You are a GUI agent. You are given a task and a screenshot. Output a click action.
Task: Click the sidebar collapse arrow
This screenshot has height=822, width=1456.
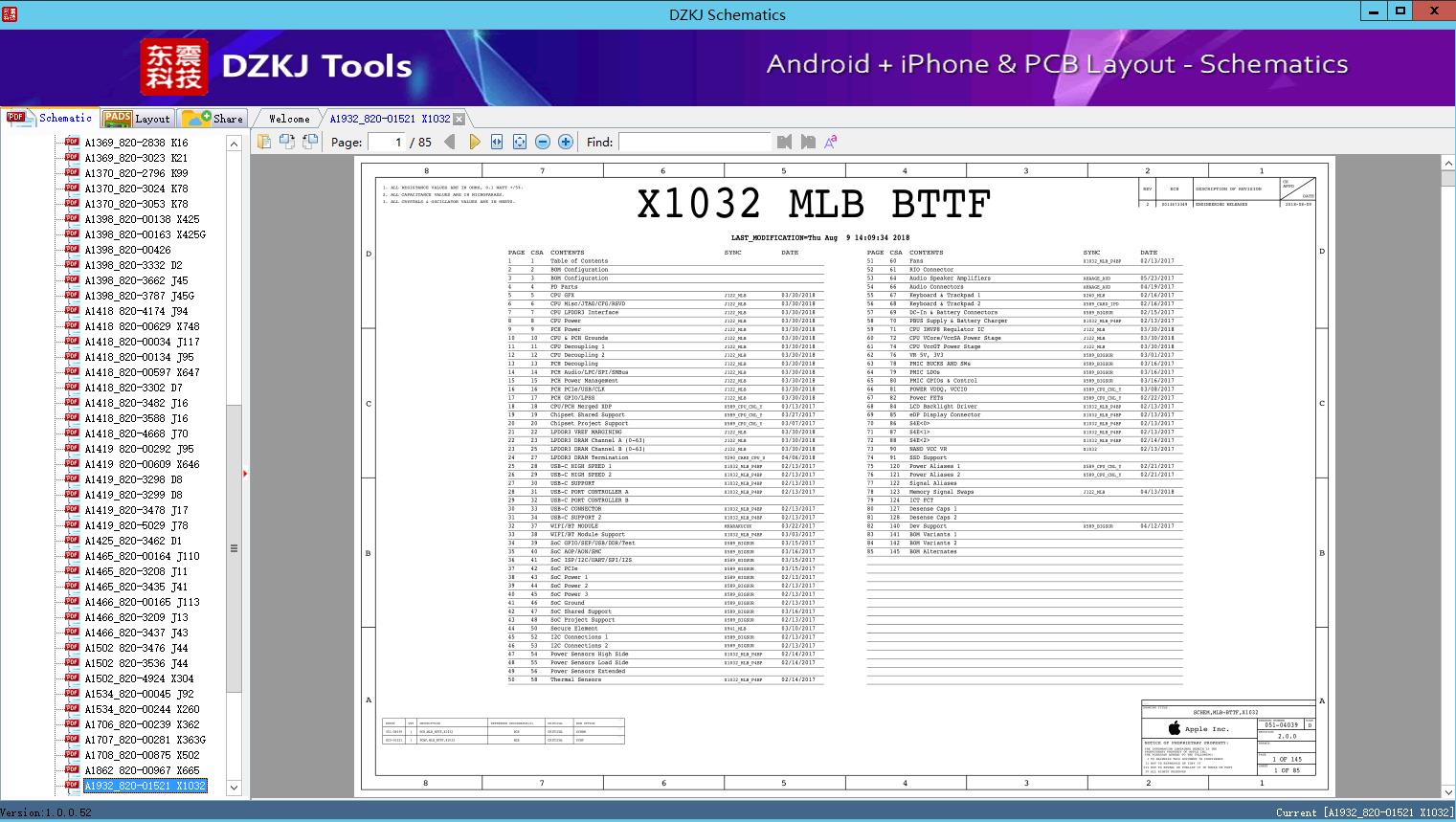pyautogui.click(x=245, y=473)
